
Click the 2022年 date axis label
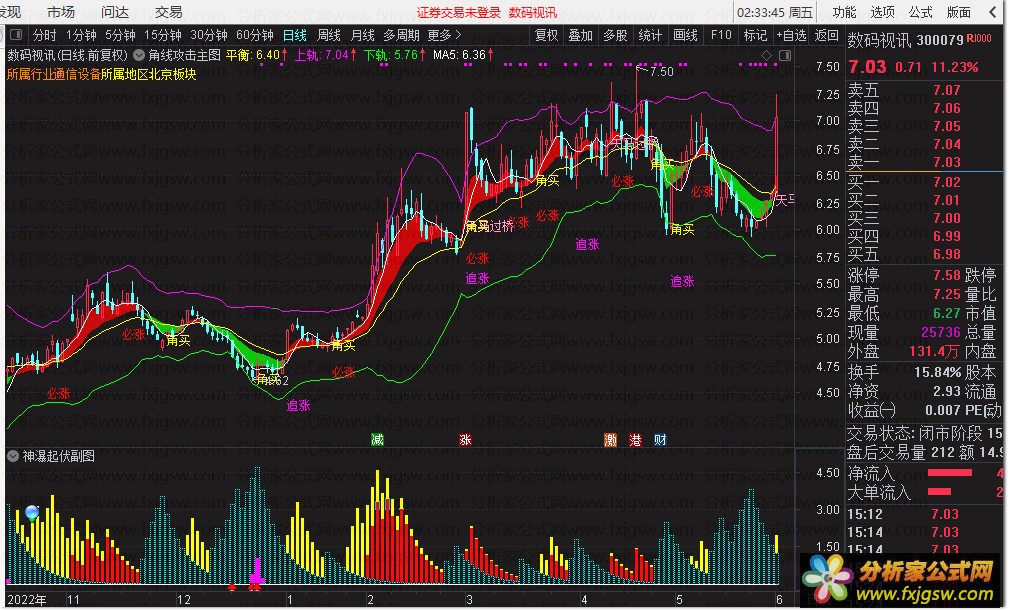27,600
